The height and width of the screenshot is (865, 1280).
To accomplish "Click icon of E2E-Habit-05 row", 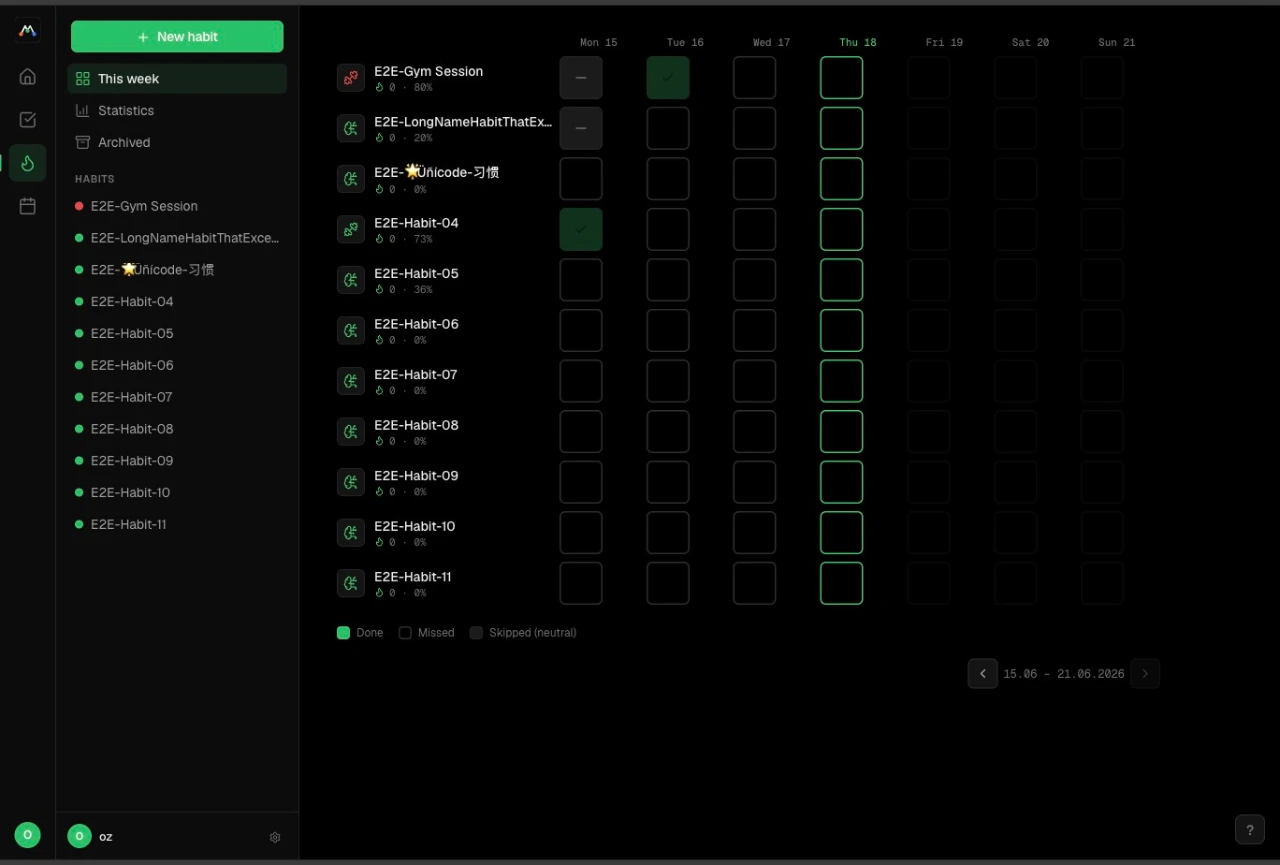I will click(x=351, y=280).
